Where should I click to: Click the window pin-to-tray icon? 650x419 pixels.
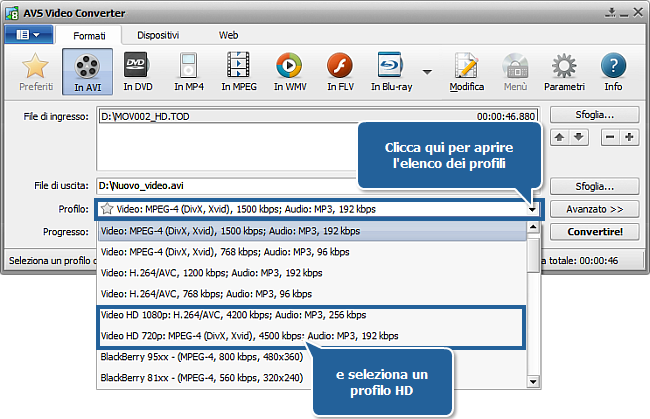click(610, 13)
